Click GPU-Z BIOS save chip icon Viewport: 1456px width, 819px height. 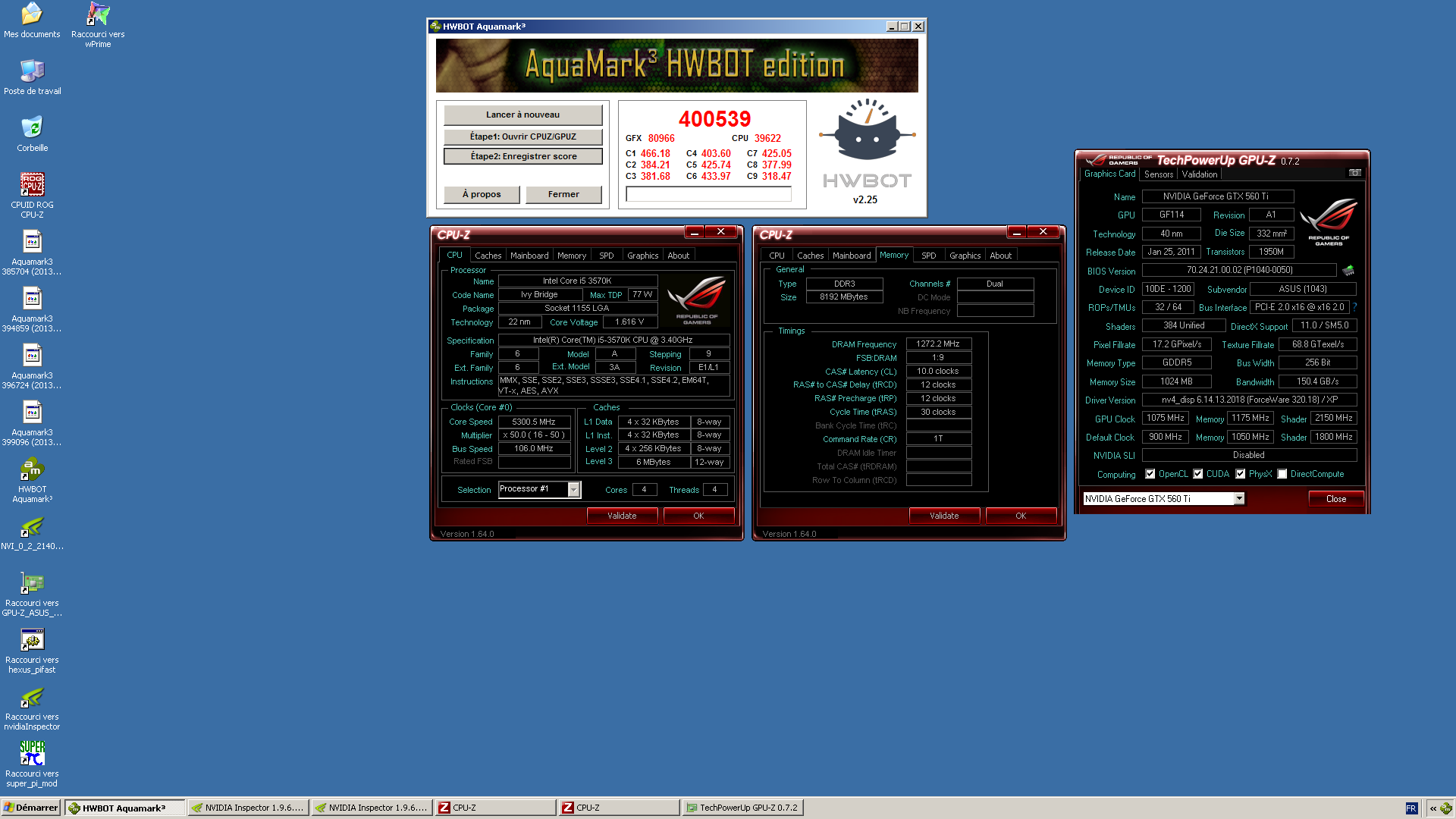(x=1348, y=270)
